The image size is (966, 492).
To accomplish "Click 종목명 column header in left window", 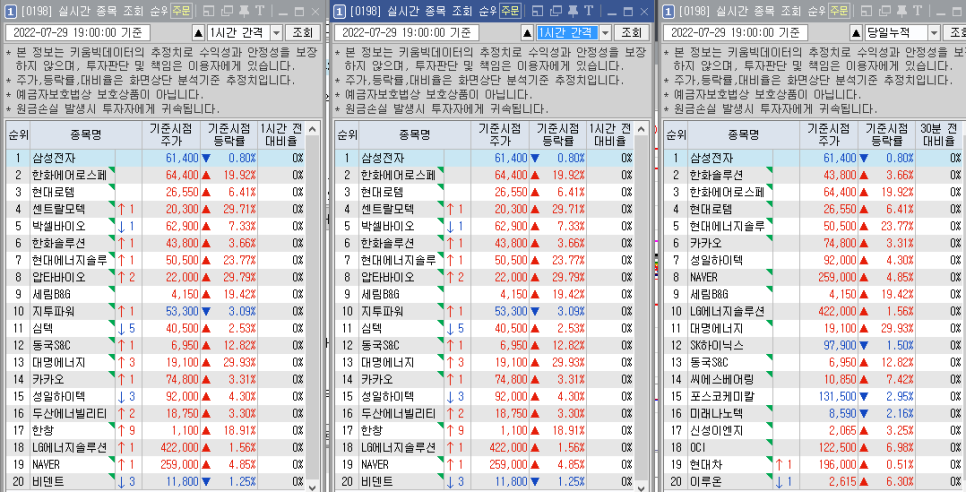I will pyautogui.click(x=86, y=134).
